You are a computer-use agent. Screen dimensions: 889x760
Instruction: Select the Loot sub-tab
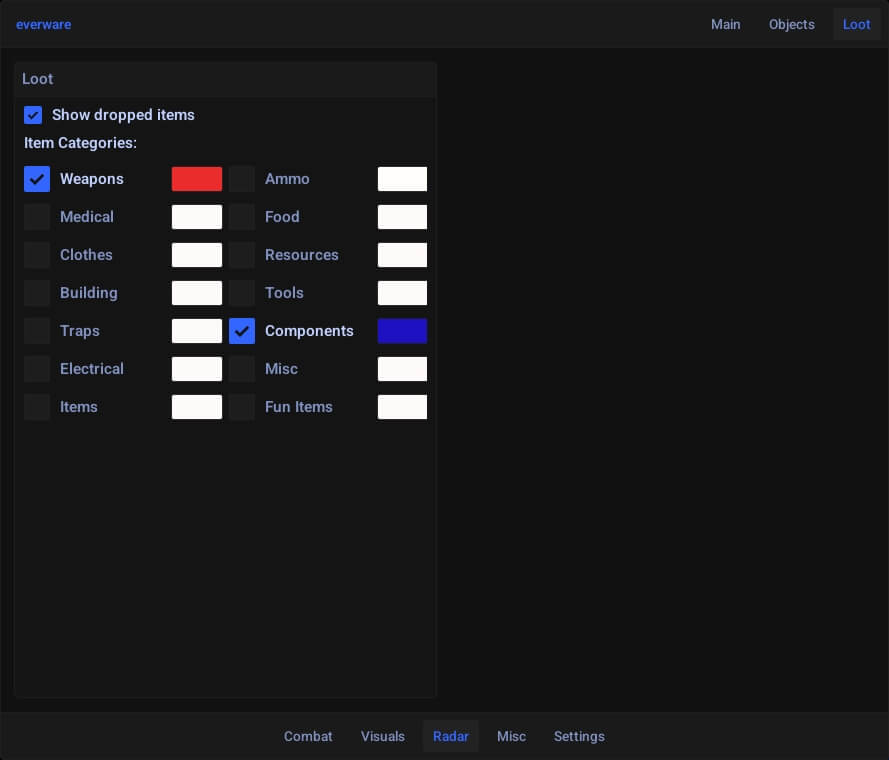[856, 24]
